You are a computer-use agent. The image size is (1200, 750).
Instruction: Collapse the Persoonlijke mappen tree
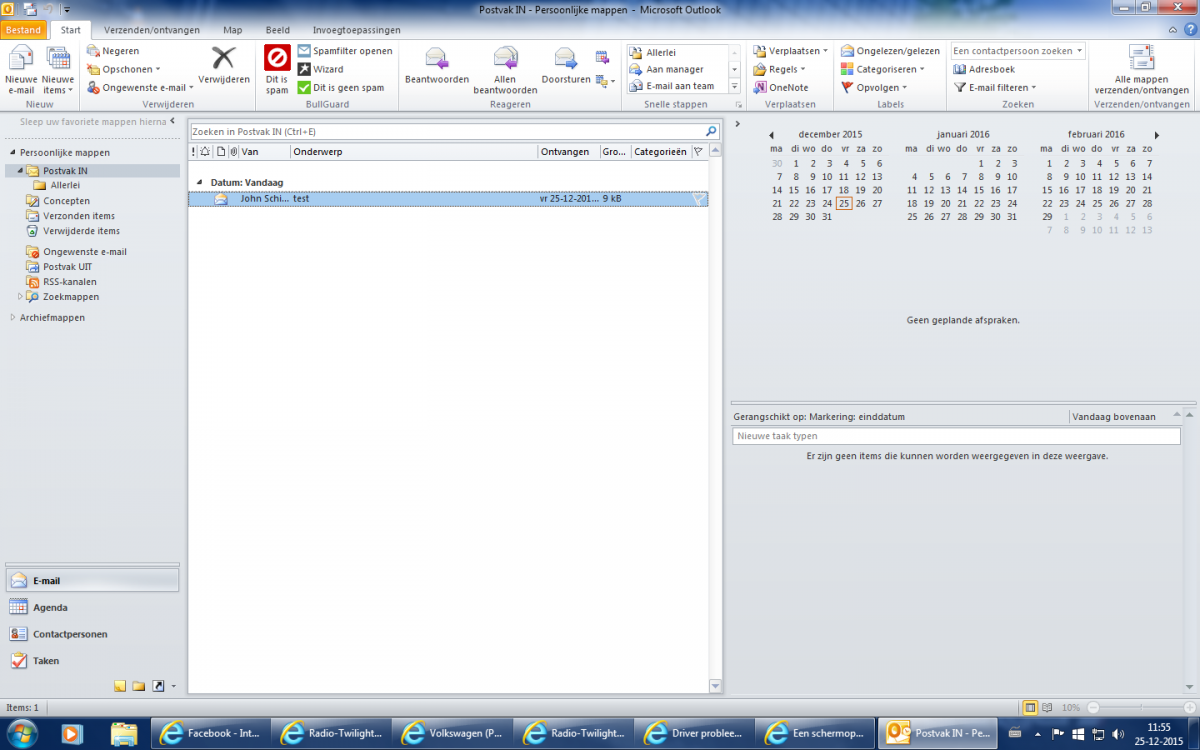pyautogui.click(x=12, y=153)
